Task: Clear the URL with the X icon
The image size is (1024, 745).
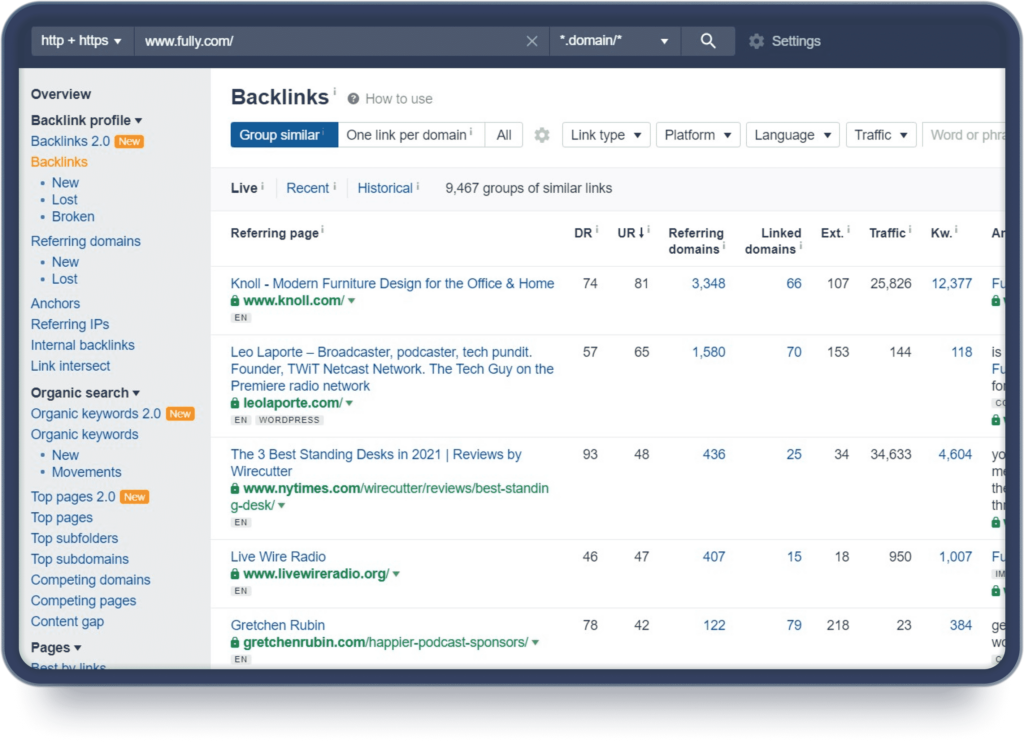Action: coord(532,41)
